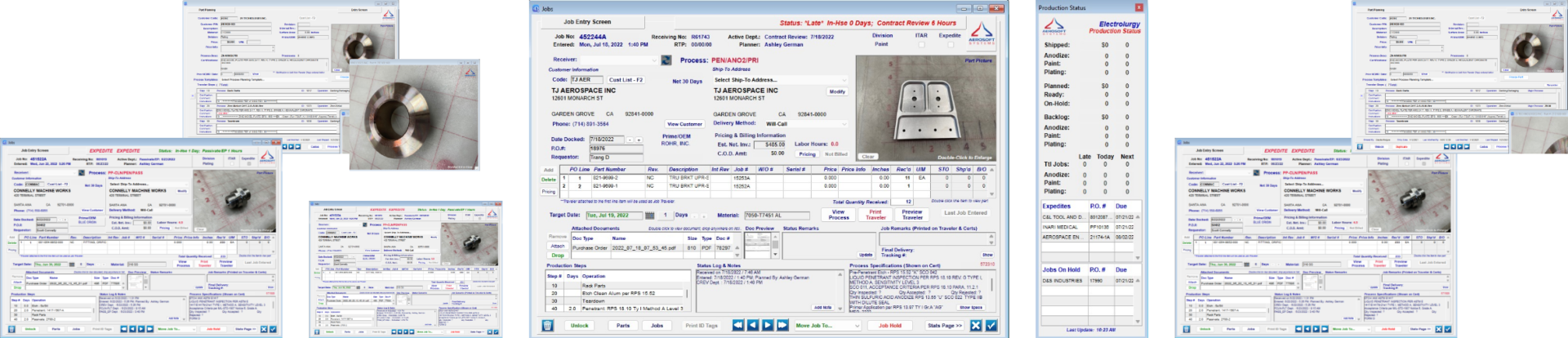This screenshot has height=338, width=1568.
Task: Click Est. Net. Inv. amount field
Action: tap(769, 145)
